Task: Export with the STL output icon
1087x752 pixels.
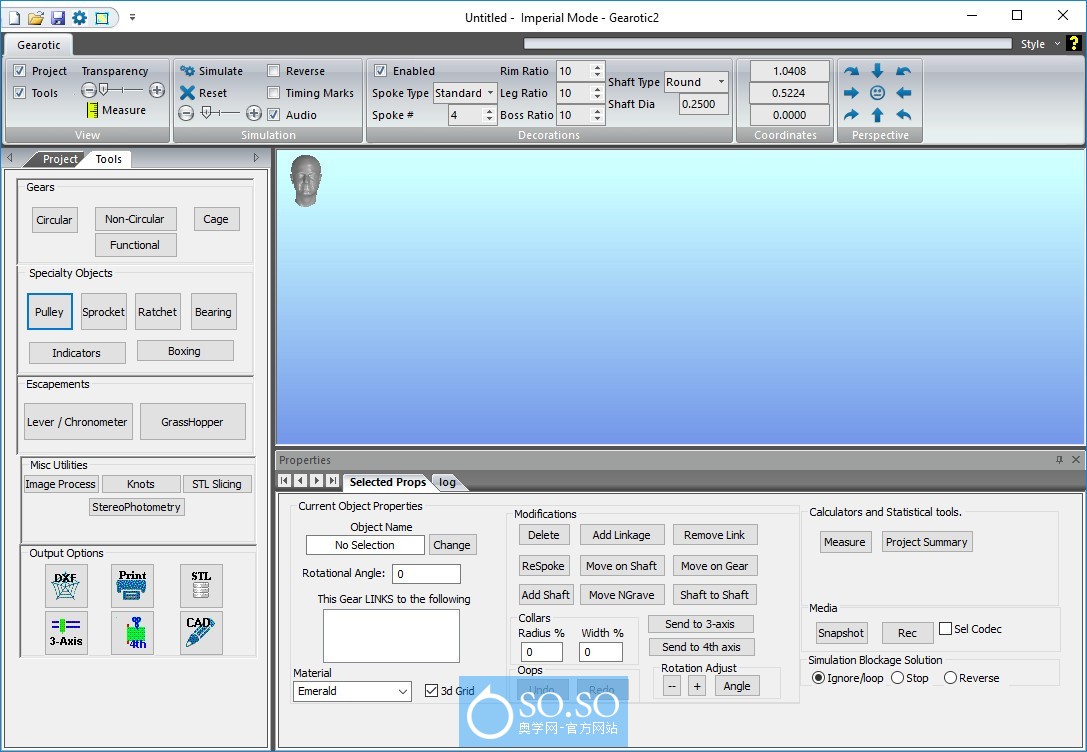Action: [x=201, y=586]
